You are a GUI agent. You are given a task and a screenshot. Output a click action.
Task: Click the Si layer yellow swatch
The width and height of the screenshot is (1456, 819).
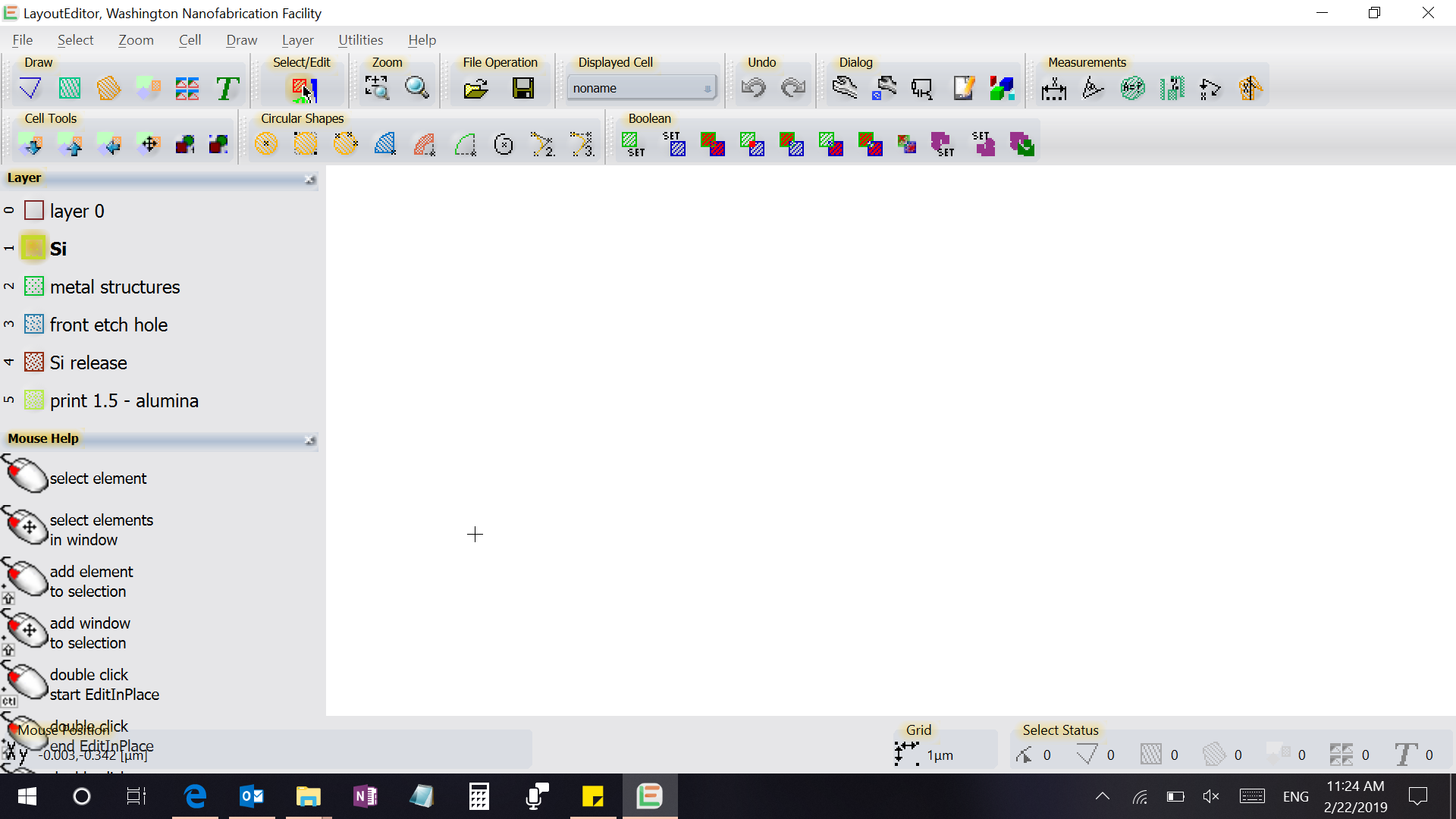[x=34, y=248]
